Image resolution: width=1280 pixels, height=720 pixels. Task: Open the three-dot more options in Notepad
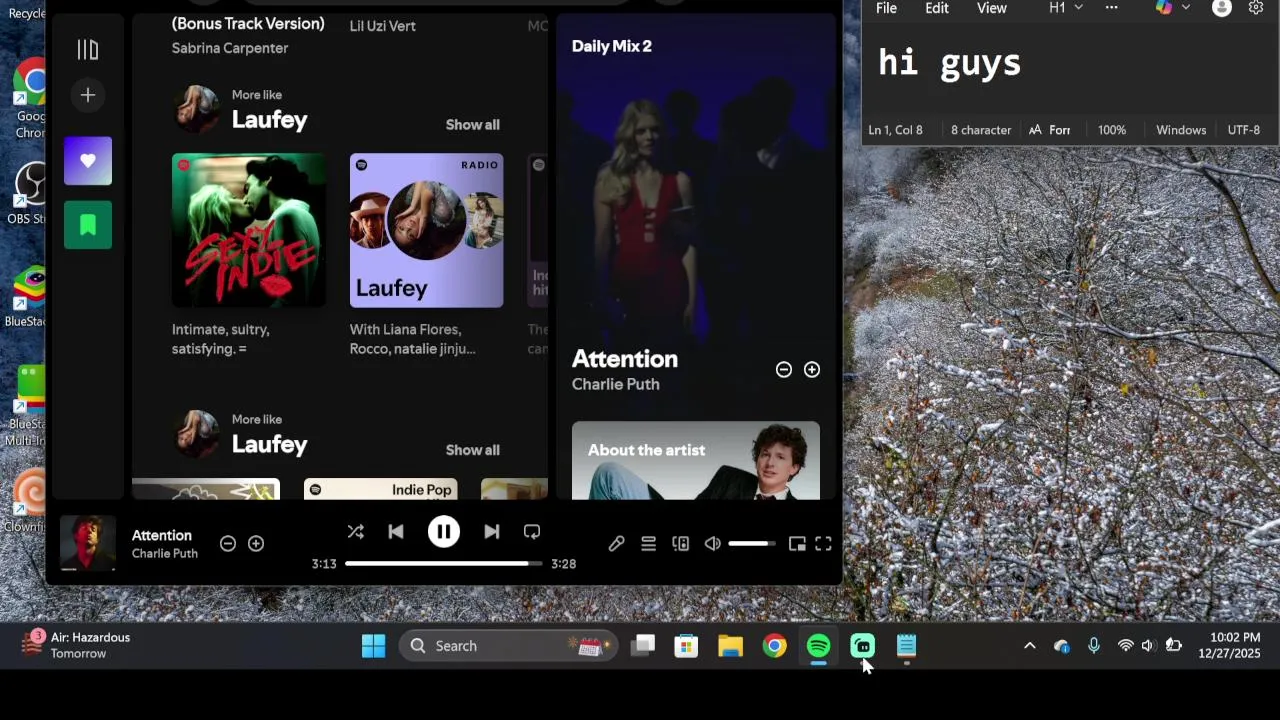[x=1112, y=8]
